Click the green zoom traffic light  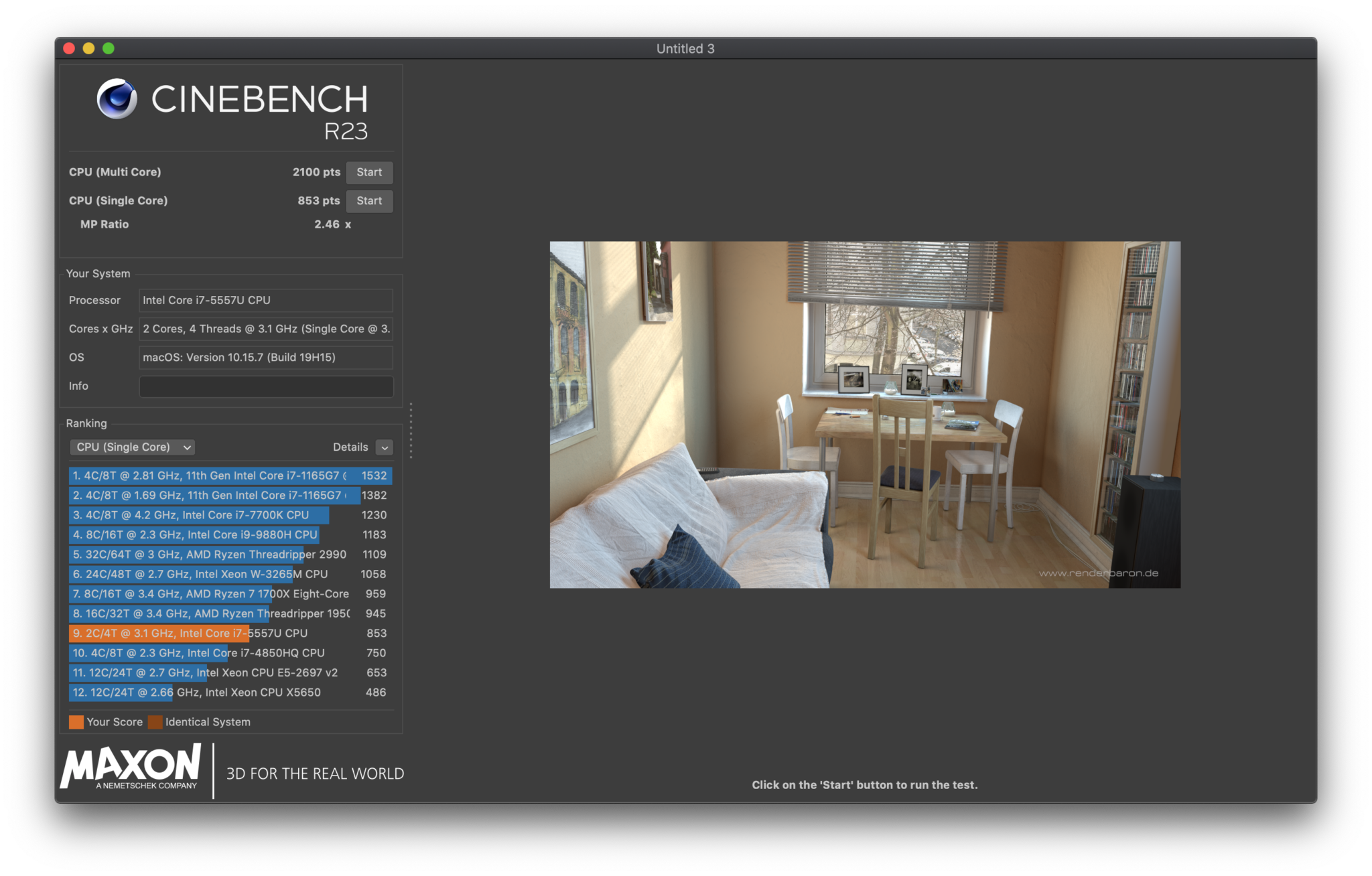click(109, 48)
